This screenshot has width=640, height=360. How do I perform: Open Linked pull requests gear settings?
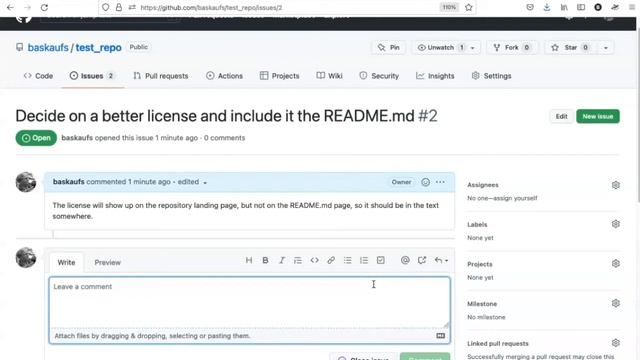tap(616, 343)
